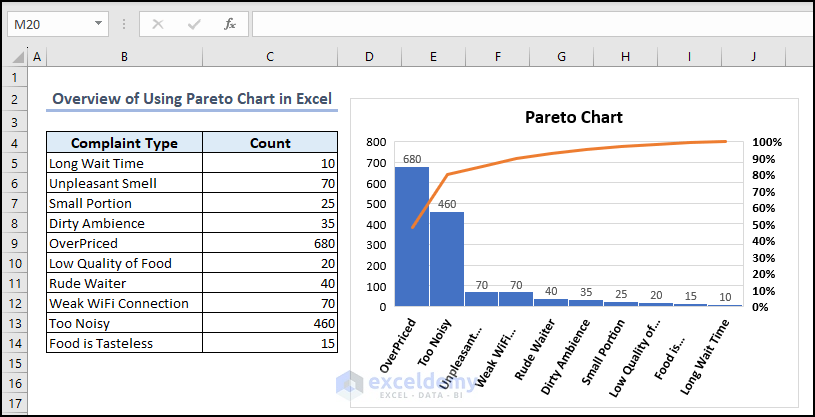The width and height of the screenshot is (815, 417).
Task: Select column C header
Action: point(270,57)
